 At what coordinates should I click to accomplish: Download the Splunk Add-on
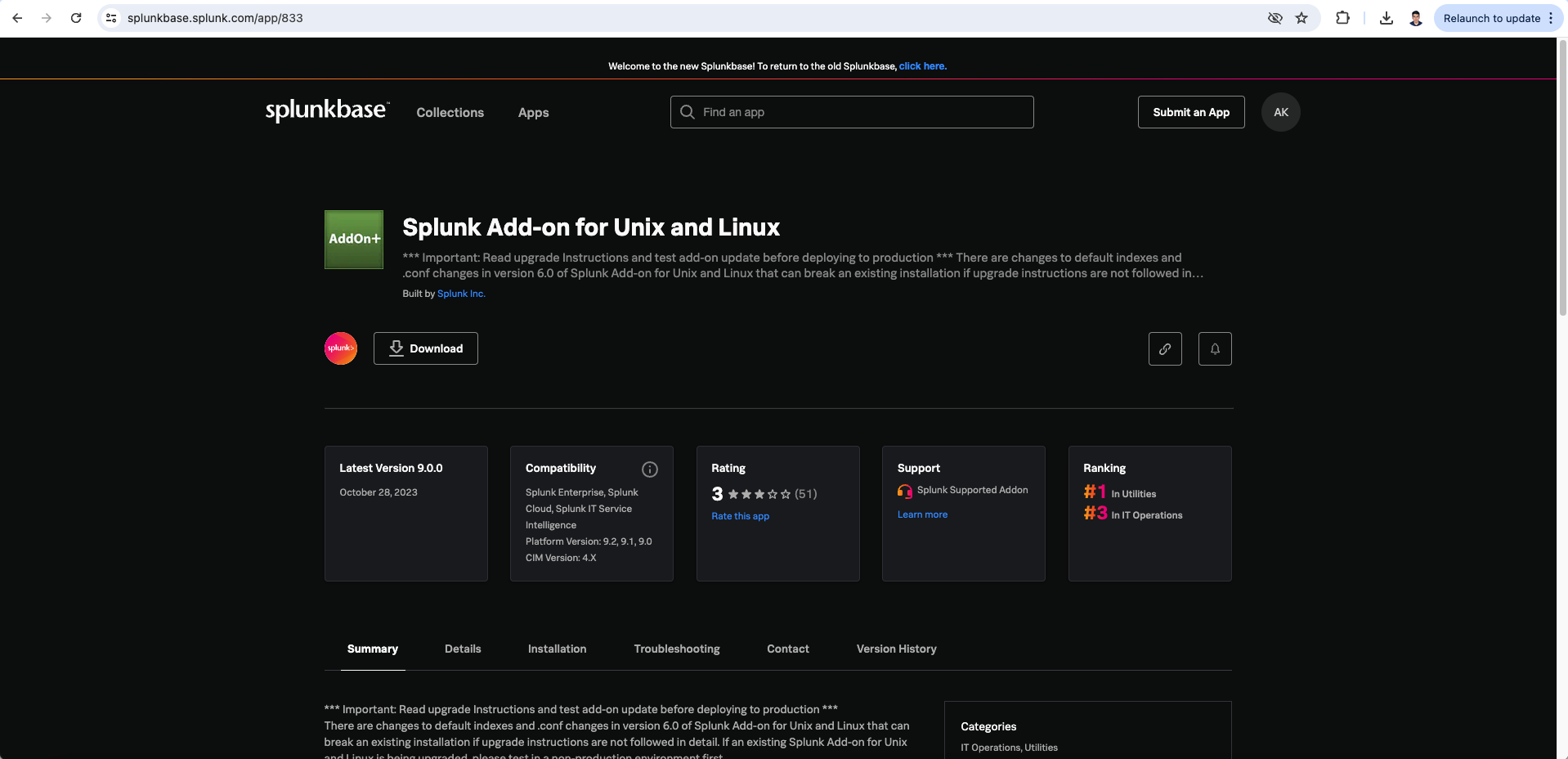[426, 348]
